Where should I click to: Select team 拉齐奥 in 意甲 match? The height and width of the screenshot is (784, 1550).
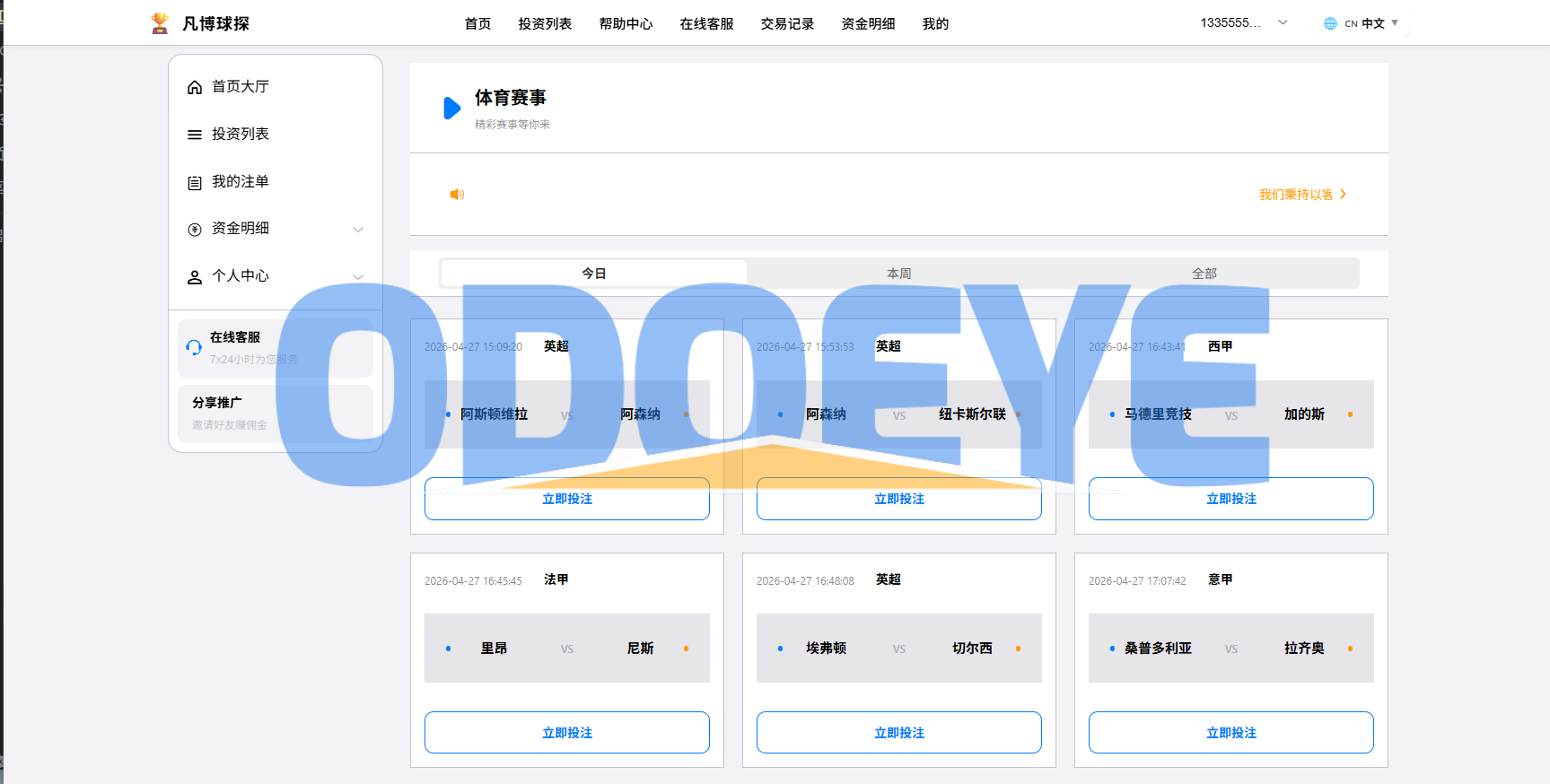[x=1304, y=648]
